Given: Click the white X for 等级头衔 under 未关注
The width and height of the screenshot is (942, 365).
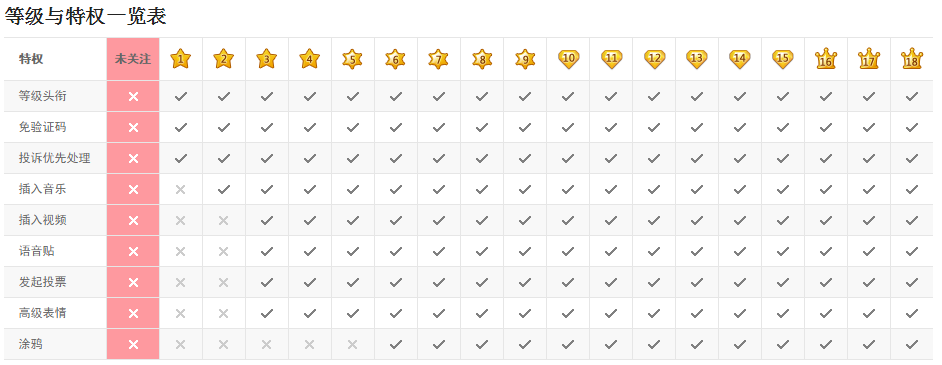Looking at the screenshot, I should [x=133, y=96].
